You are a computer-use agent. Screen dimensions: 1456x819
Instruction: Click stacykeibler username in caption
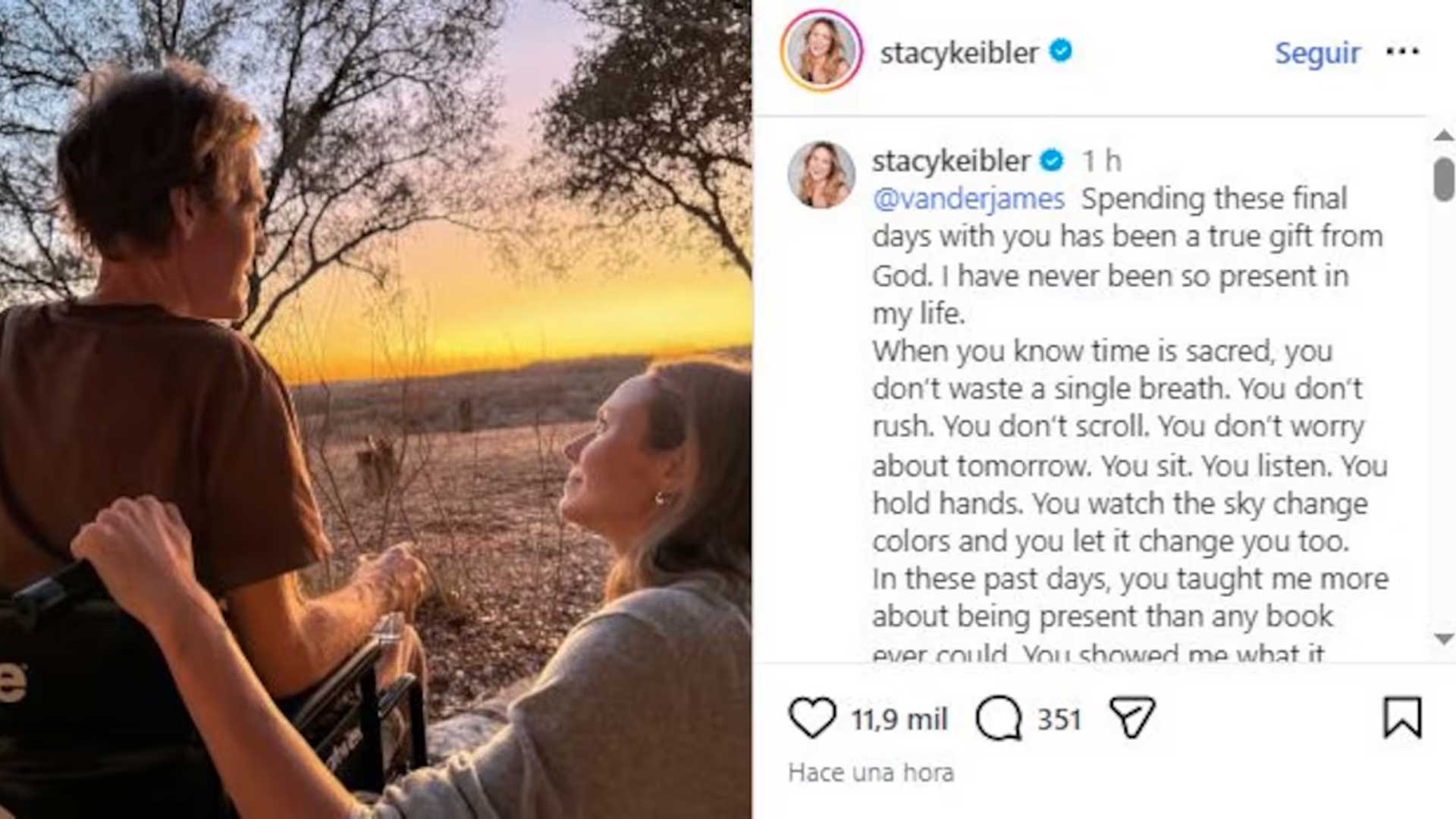coord(951,161)
